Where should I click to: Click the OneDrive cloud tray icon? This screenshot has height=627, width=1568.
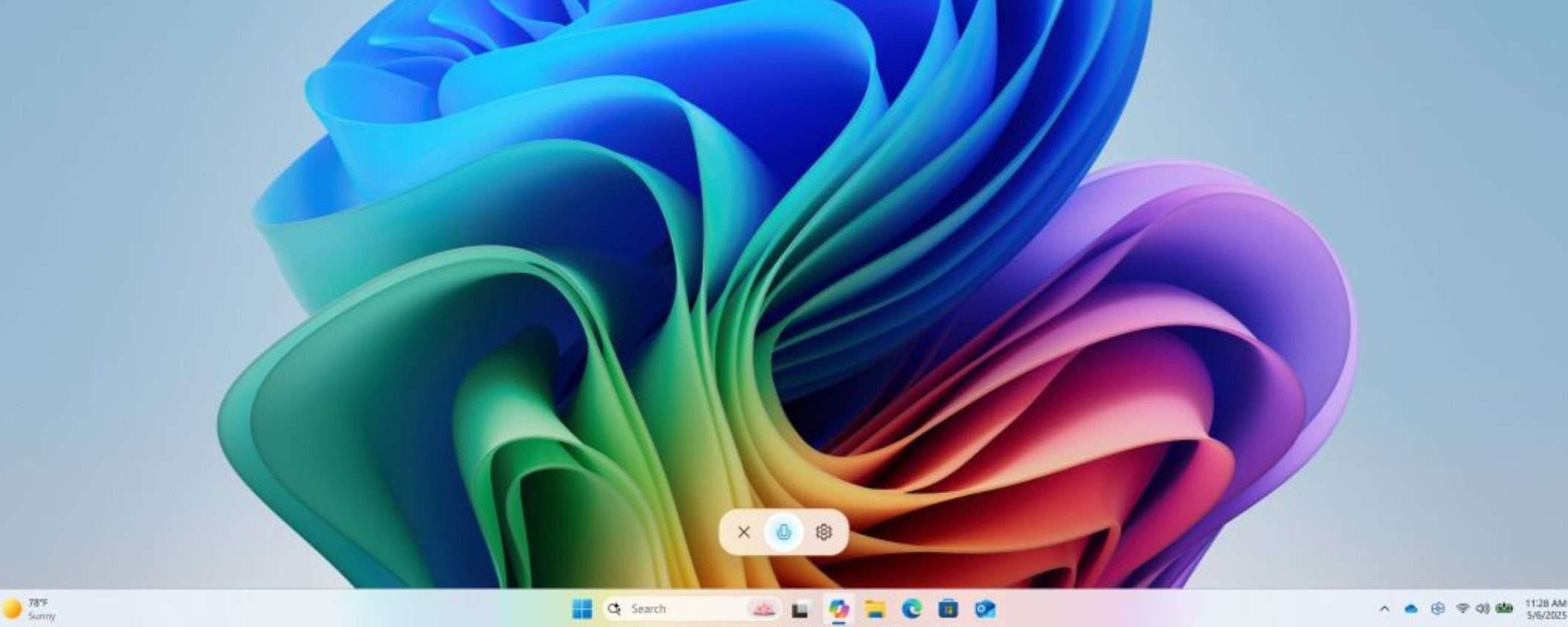(x=1410, y=609)
